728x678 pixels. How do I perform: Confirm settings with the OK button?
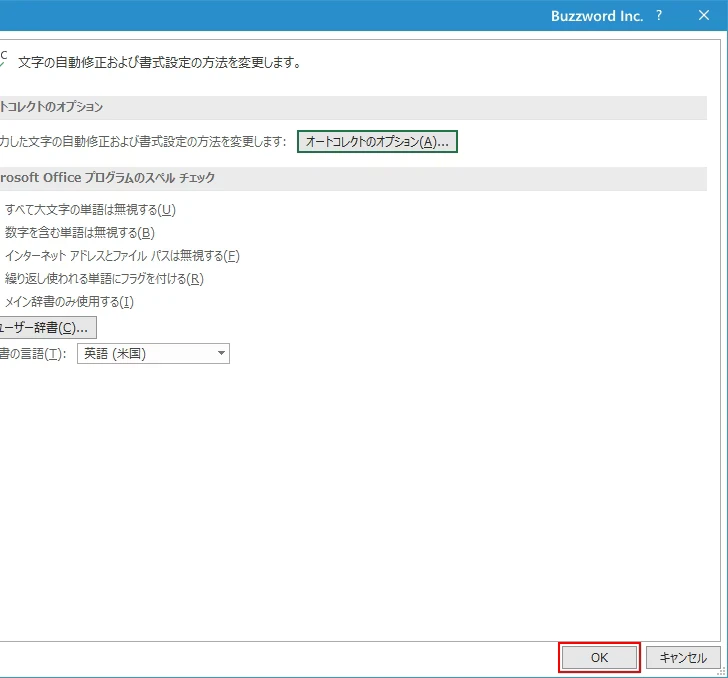(599, 658)
